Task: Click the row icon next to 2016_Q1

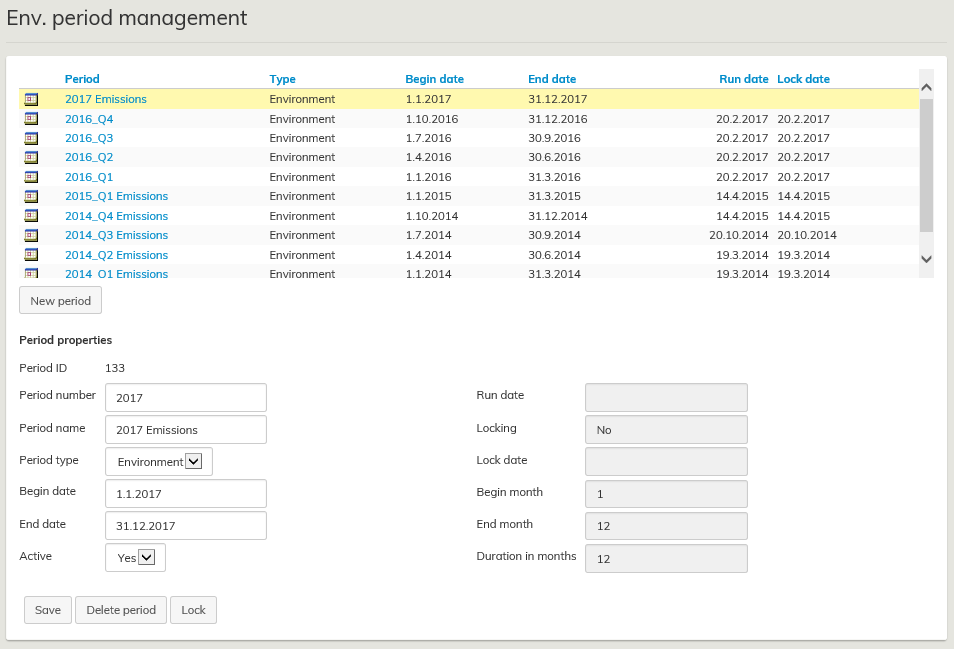Action: (31, 177)
